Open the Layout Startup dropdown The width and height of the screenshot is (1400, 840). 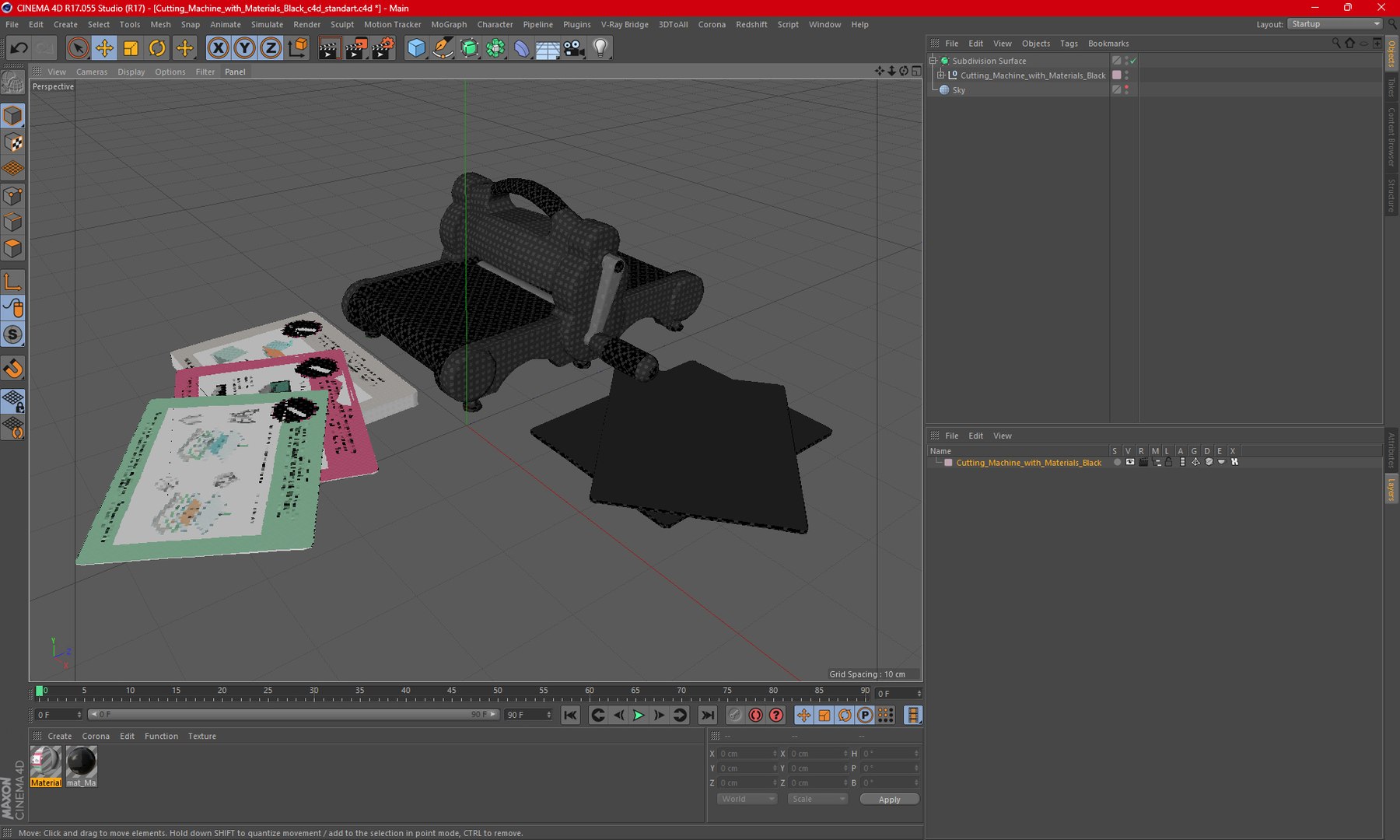click(x=1335, y=24)
